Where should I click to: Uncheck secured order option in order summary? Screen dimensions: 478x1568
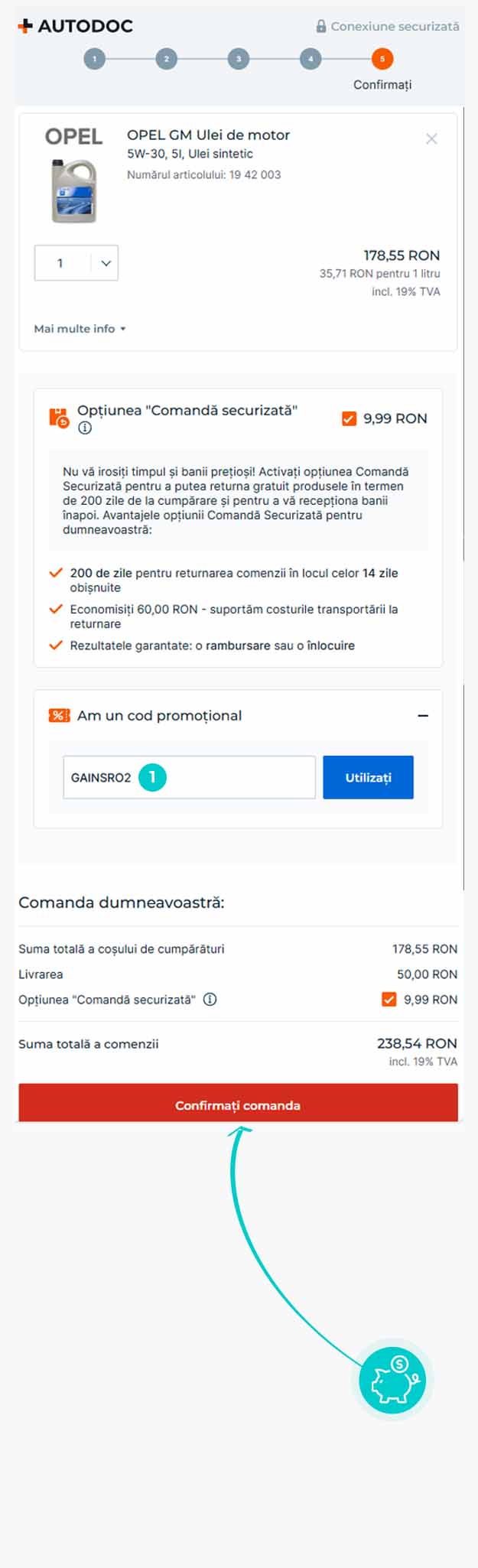point(389,999)
